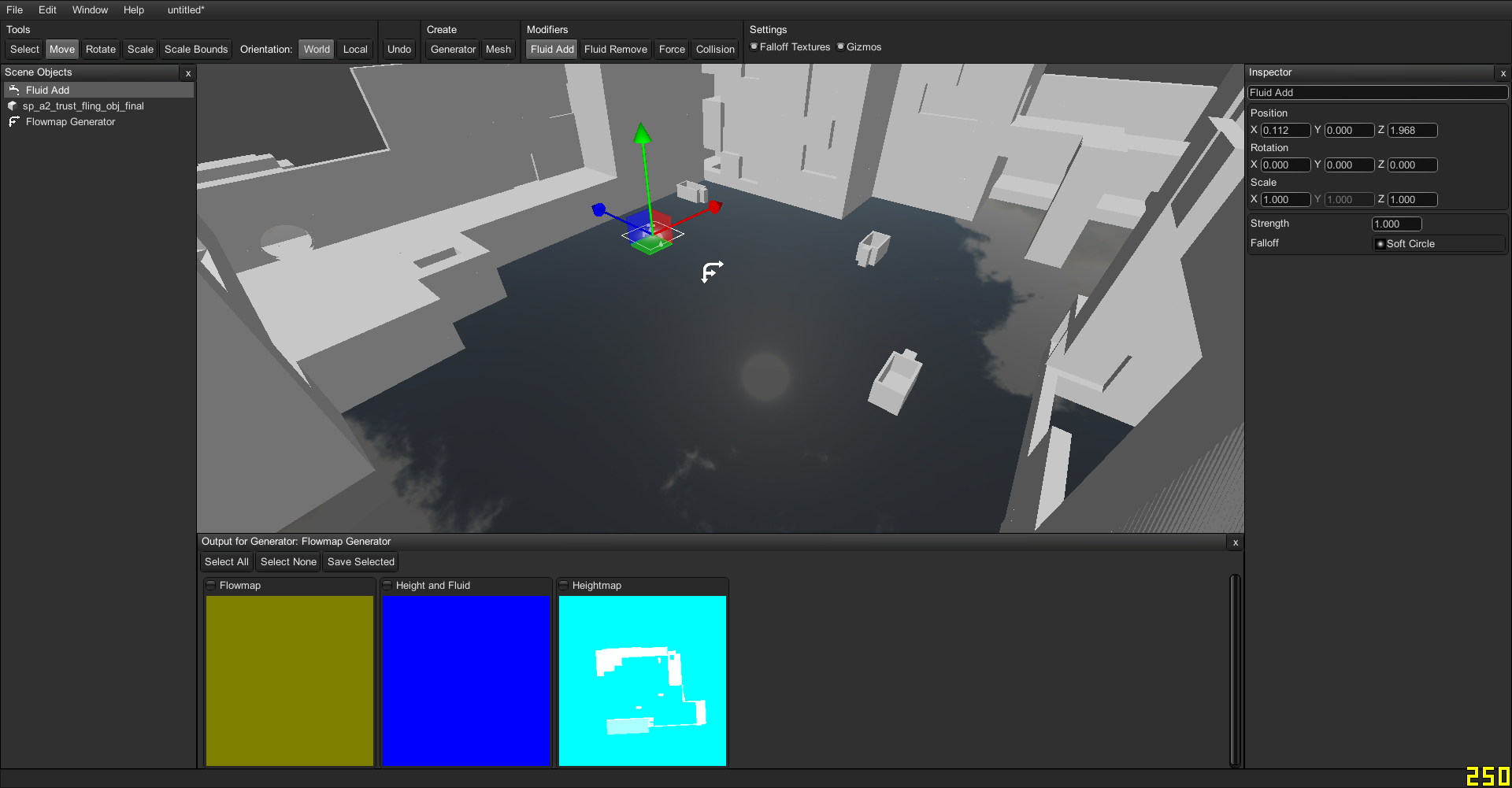The width and height of the screenshot is (1512, 788).
Task: Click Save Selected in the output panel
Action: coord(361,562)
